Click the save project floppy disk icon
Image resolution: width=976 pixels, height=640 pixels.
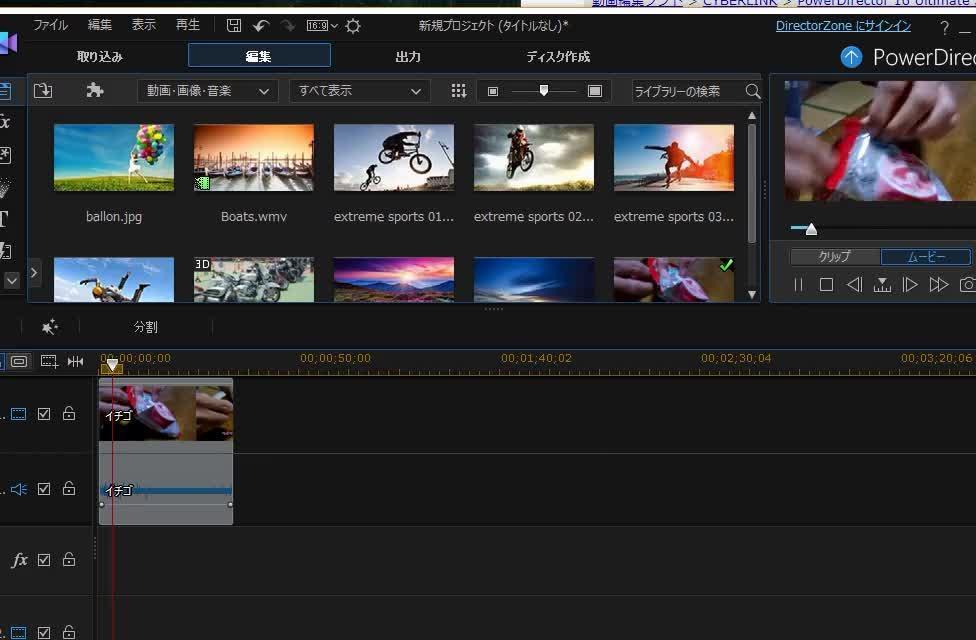click(x=234, y=26)
